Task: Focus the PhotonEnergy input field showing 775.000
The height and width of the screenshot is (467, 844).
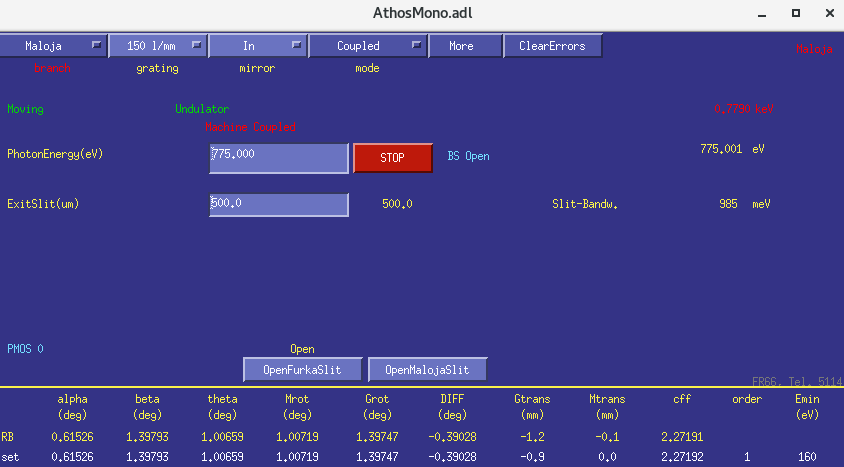Action: [279, 158]
